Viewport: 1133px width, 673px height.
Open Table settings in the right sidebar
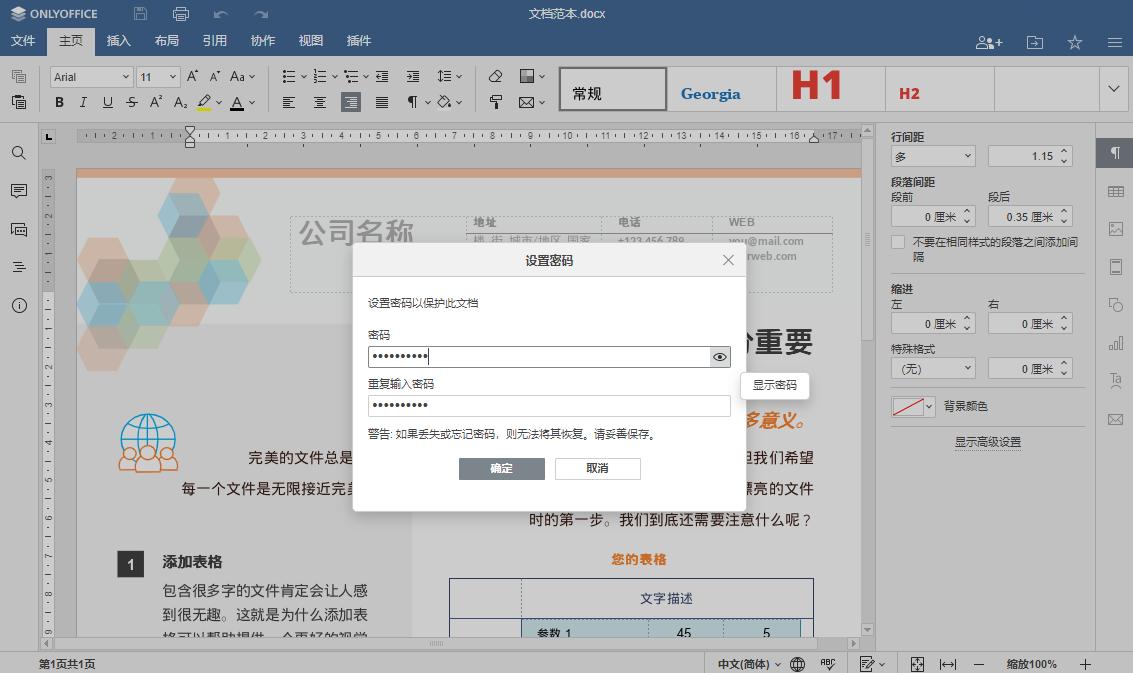tap(1116, 190)
